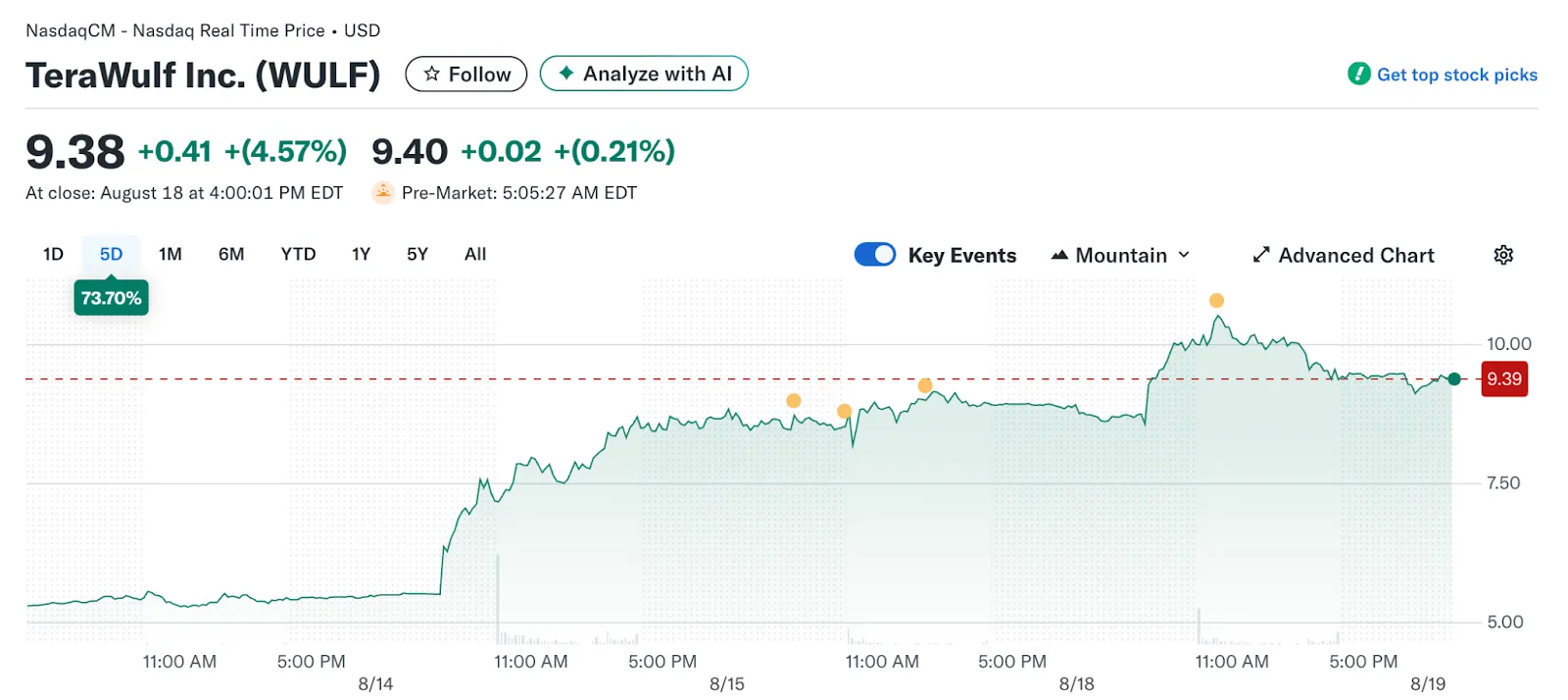Click the star icon in Follow button

coord(431,75)
